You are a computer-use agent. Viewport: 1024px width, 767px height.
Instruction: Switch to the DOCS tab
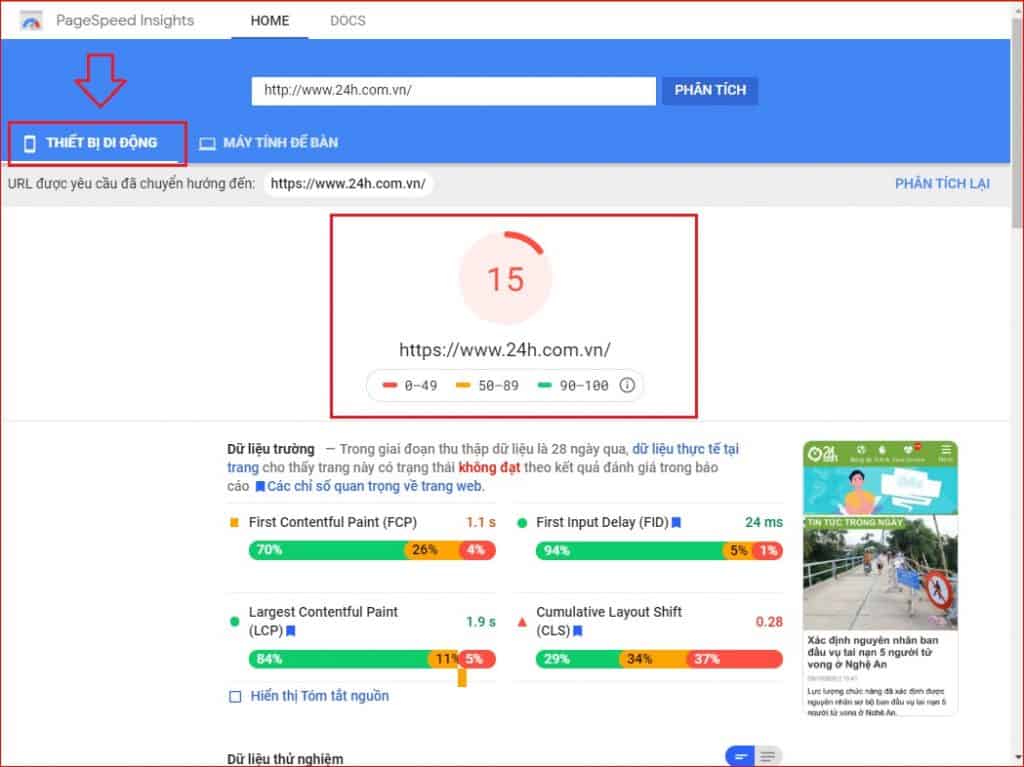[x=347, y=19]
